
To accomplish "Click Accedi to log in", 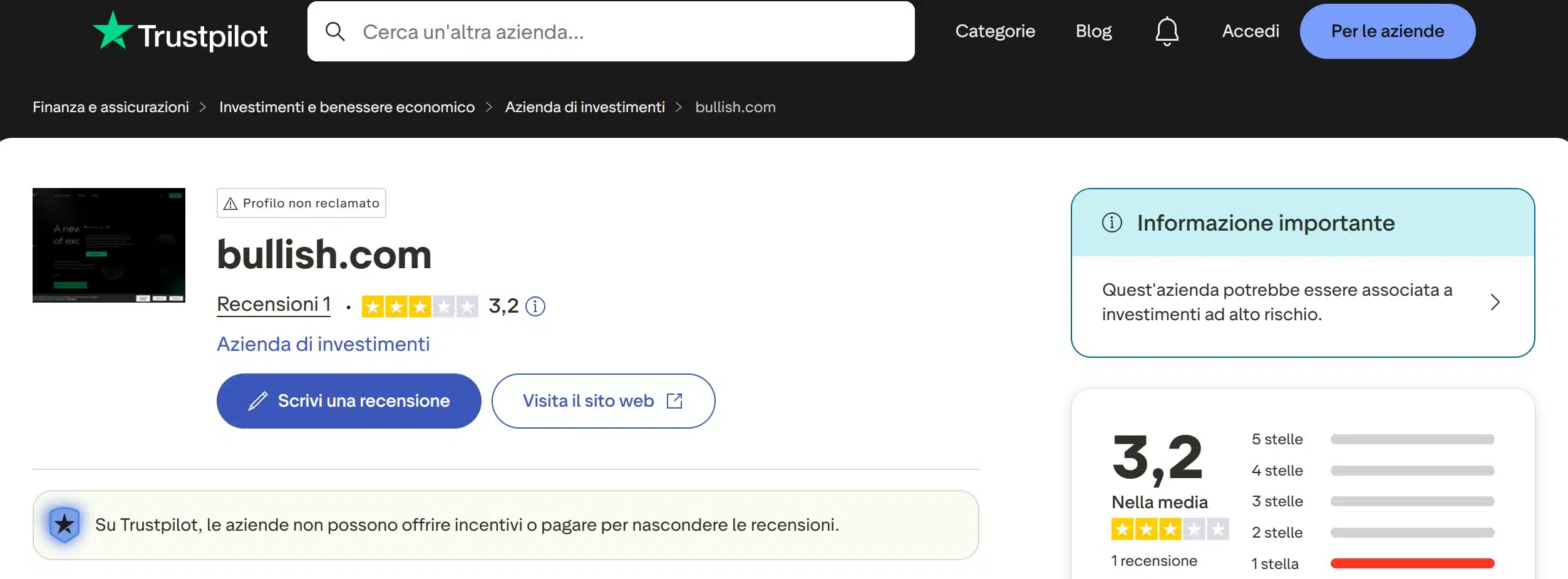I will [x=1250, y=31].
